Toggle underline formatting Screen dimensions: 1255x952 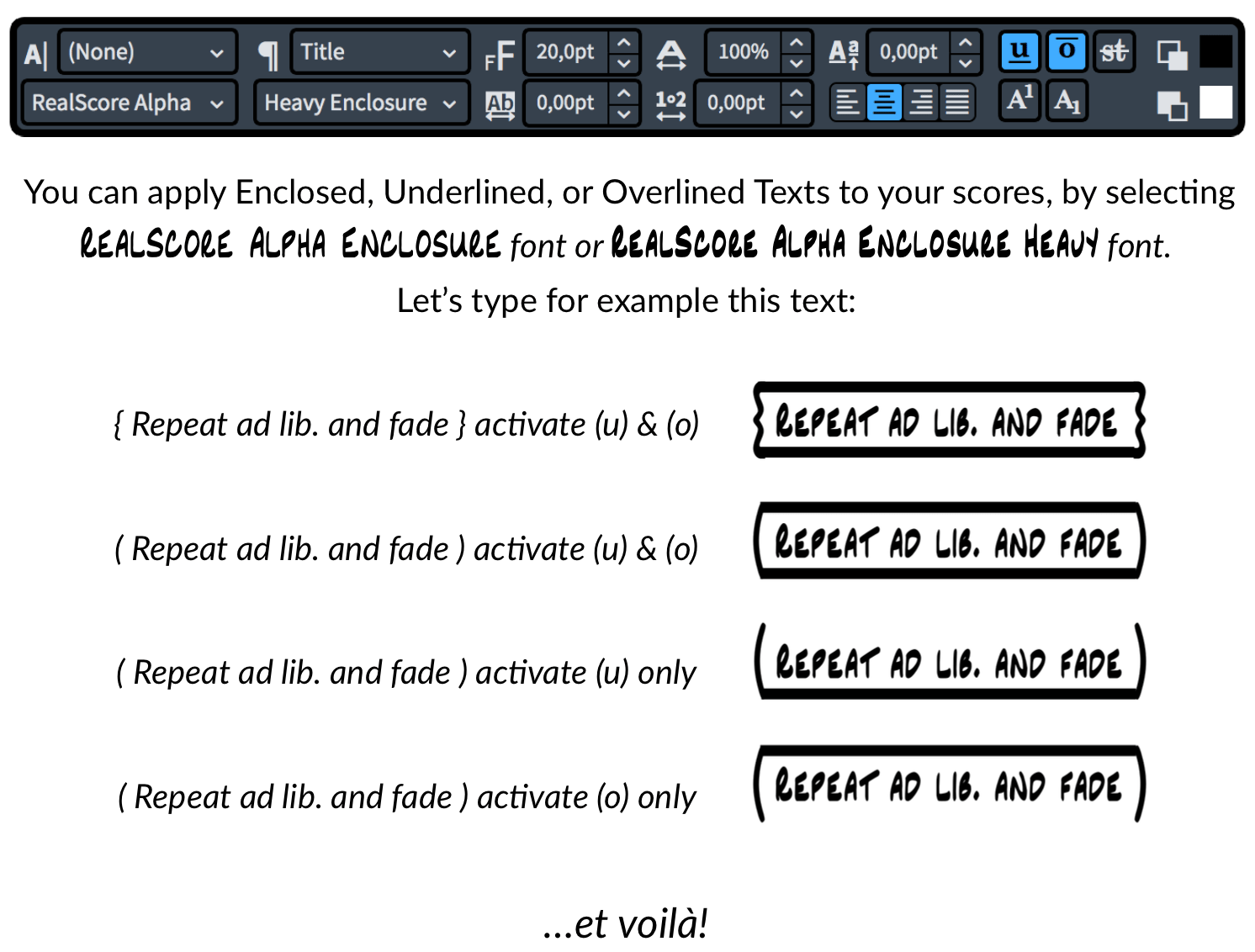click(x=1019, y=51)
